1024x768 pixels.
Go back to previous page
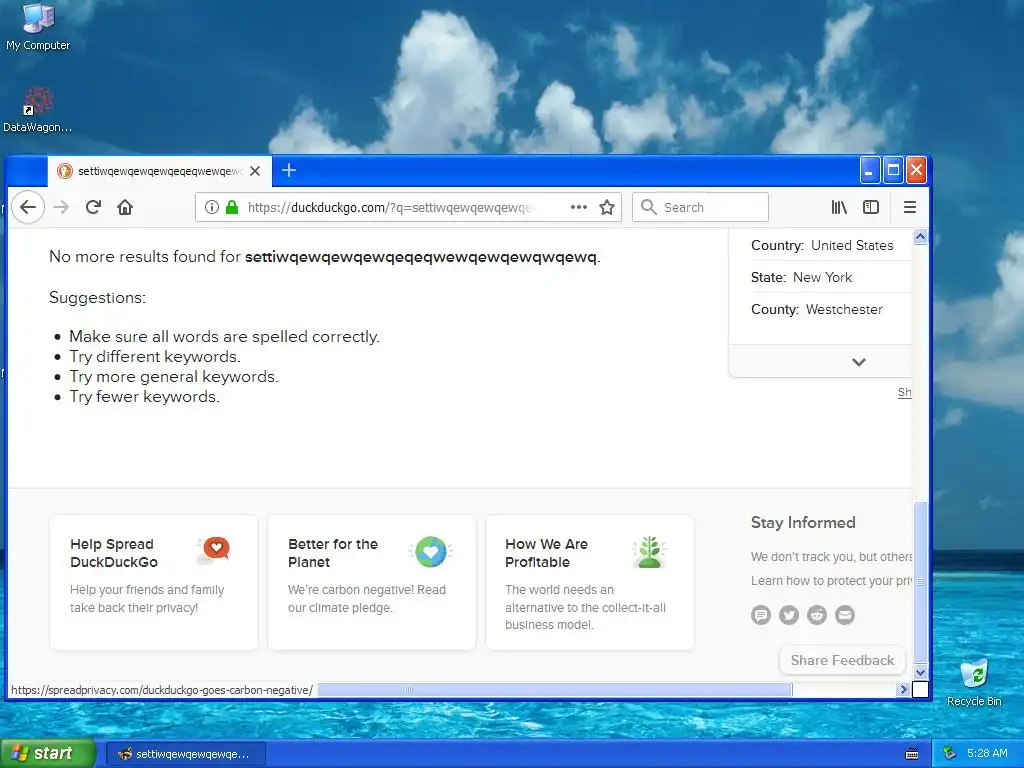pos(27,208)
